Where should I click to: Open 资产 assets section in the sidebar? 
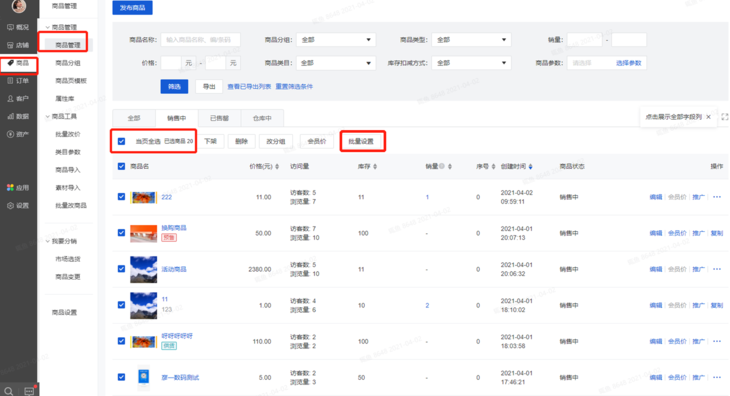tap(18, 134)
